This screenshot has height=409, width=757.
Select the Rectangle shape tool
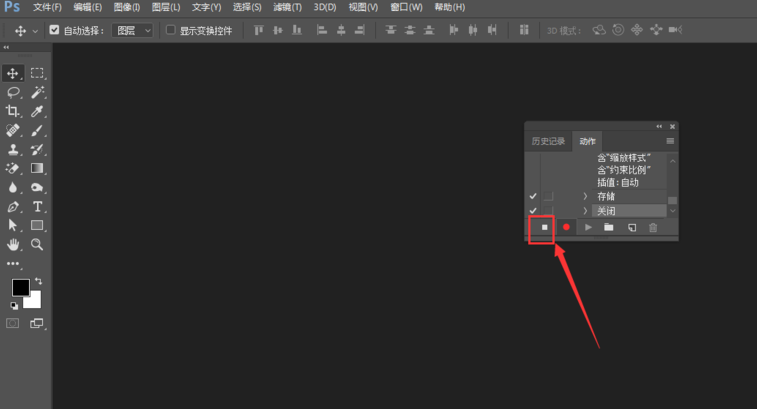(37, 226)
